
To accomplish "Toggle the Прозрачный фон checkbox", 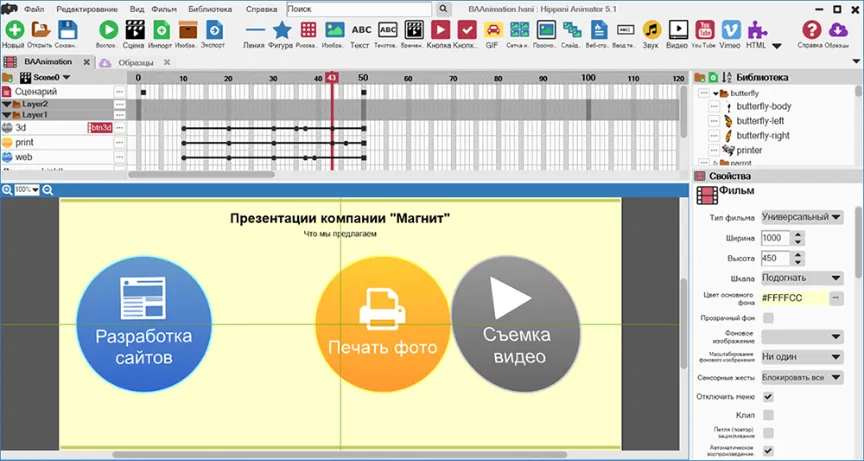I will tap(768, 318).
